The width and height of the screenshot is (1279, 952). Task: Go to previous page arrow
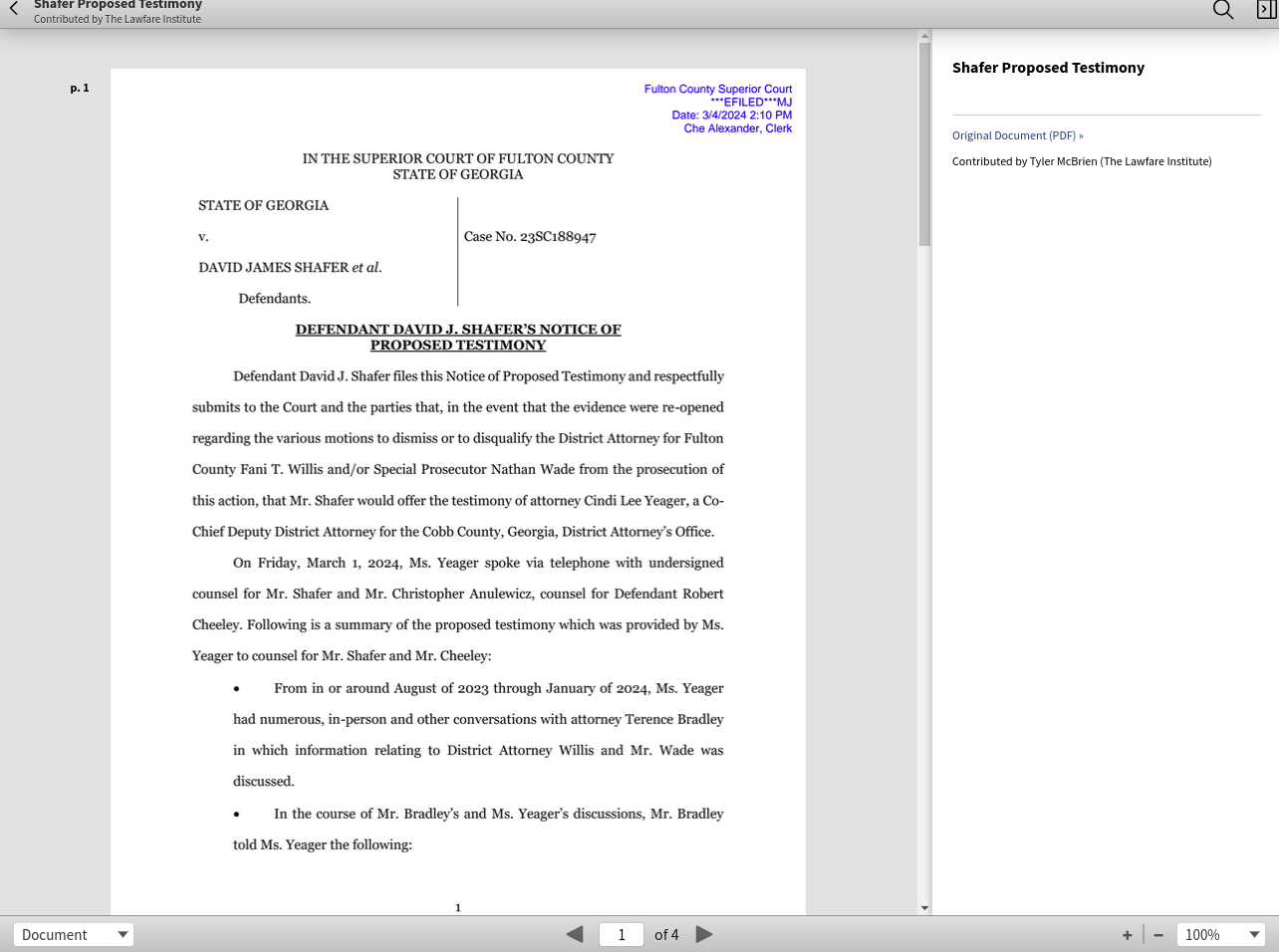[575, 934]
